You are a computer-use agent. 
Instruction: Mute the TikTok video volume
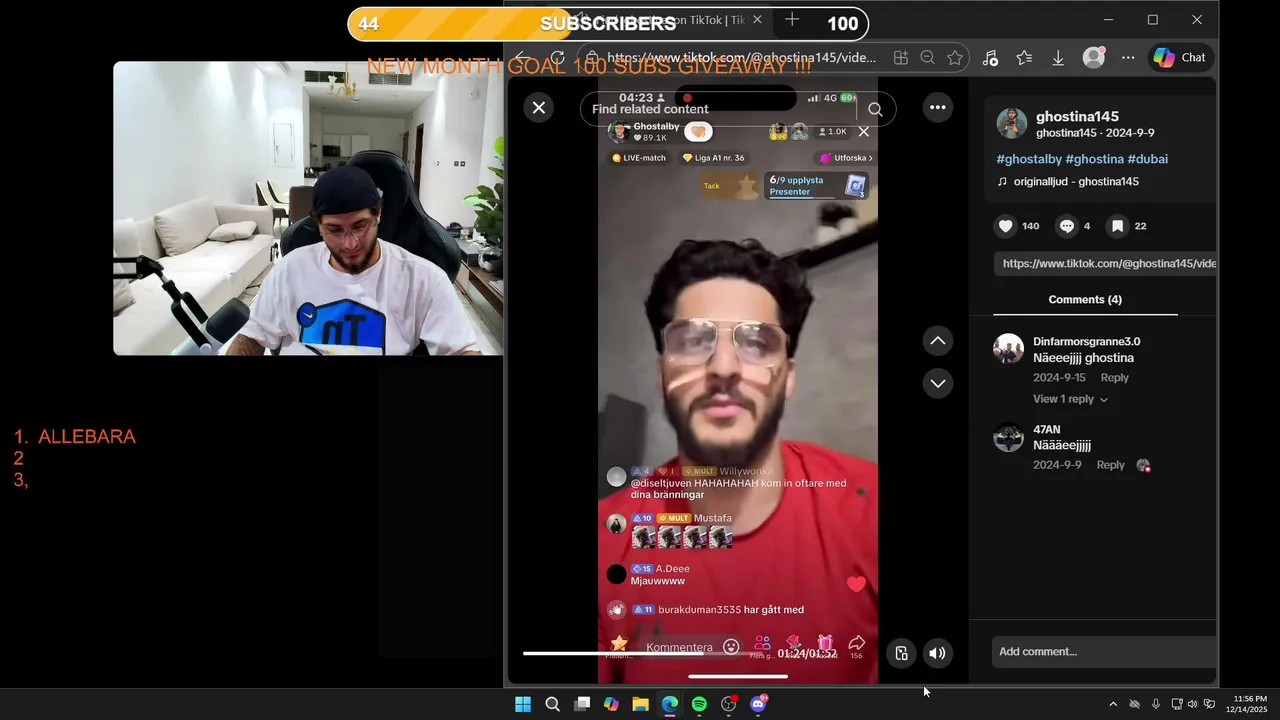tap(937, 653)
